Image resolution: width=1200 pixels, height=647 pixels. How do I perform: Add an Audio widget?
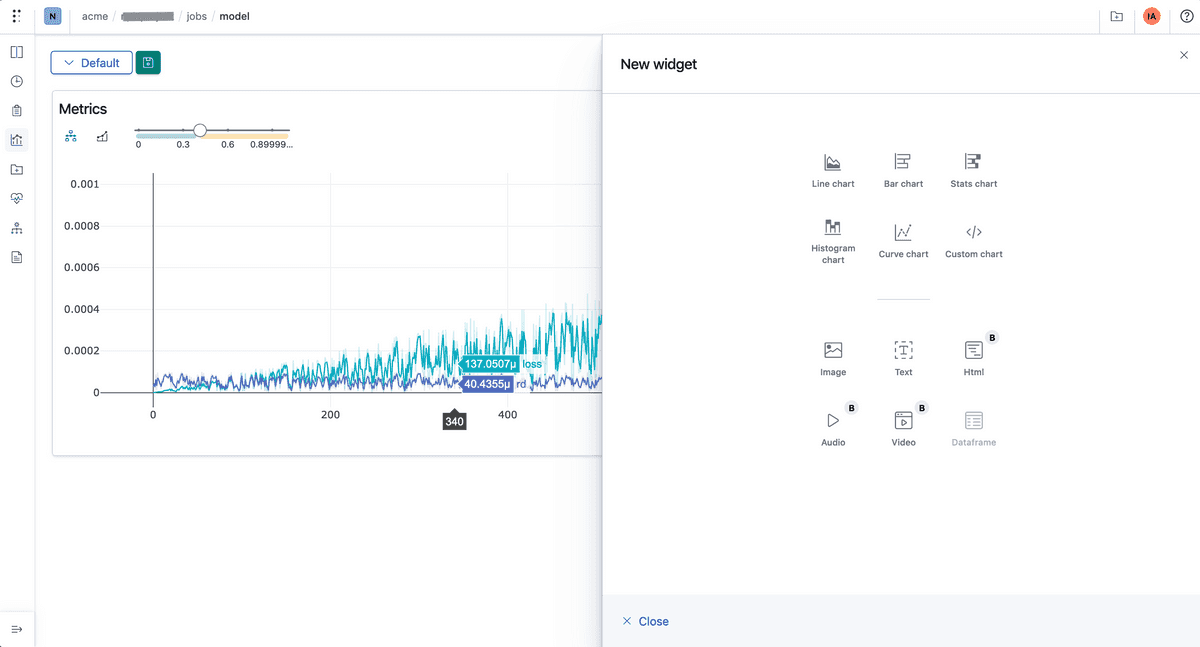(x=833, y=430)
